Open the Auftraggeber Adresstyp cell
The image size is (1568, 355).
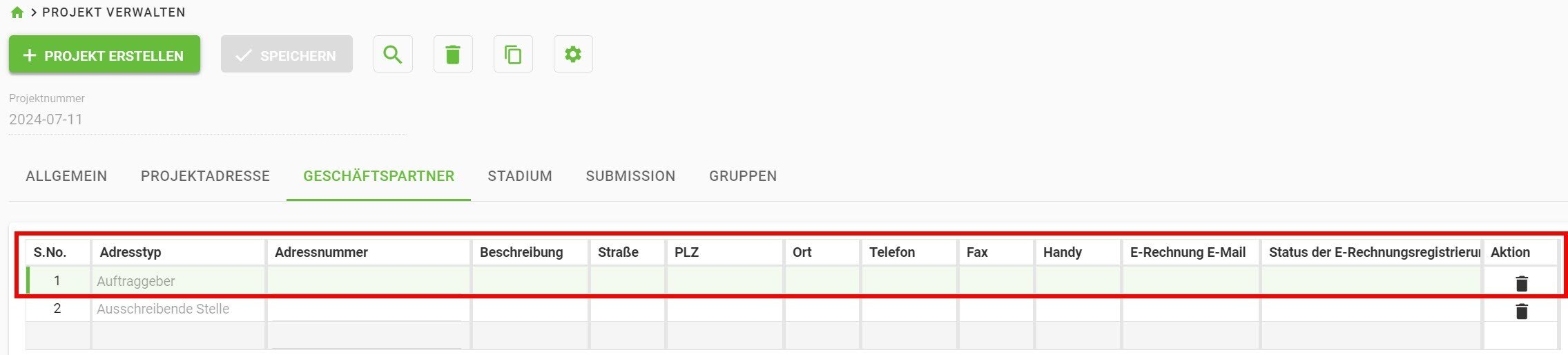[177, 281]
